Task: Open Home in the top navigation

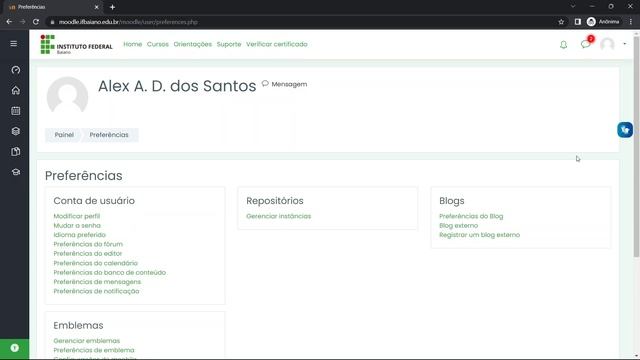Action: click(x=133, y=44)
